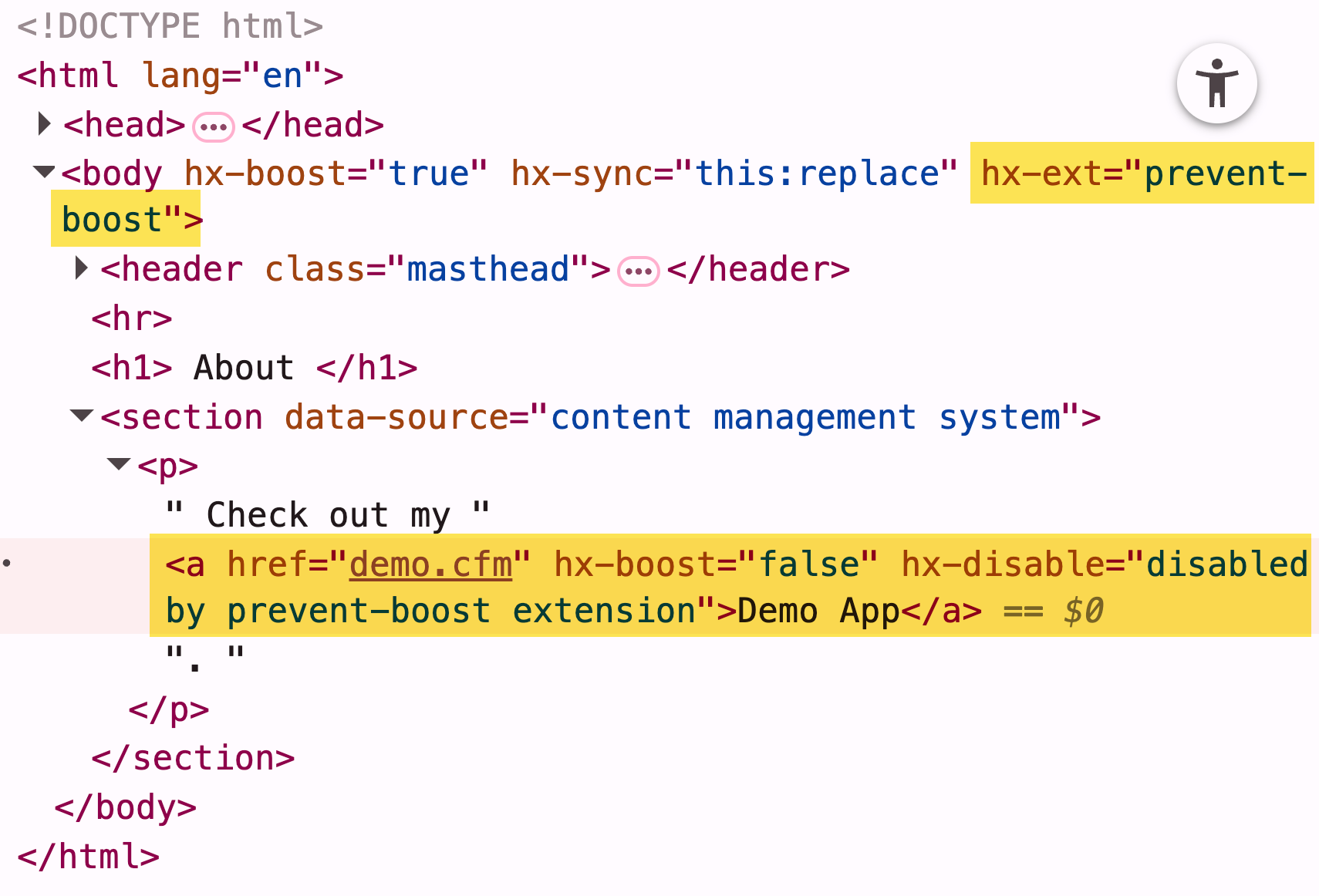Expand the header masthead element
Viewport: 1319px width, 896px height.
[x=81, y=268]
